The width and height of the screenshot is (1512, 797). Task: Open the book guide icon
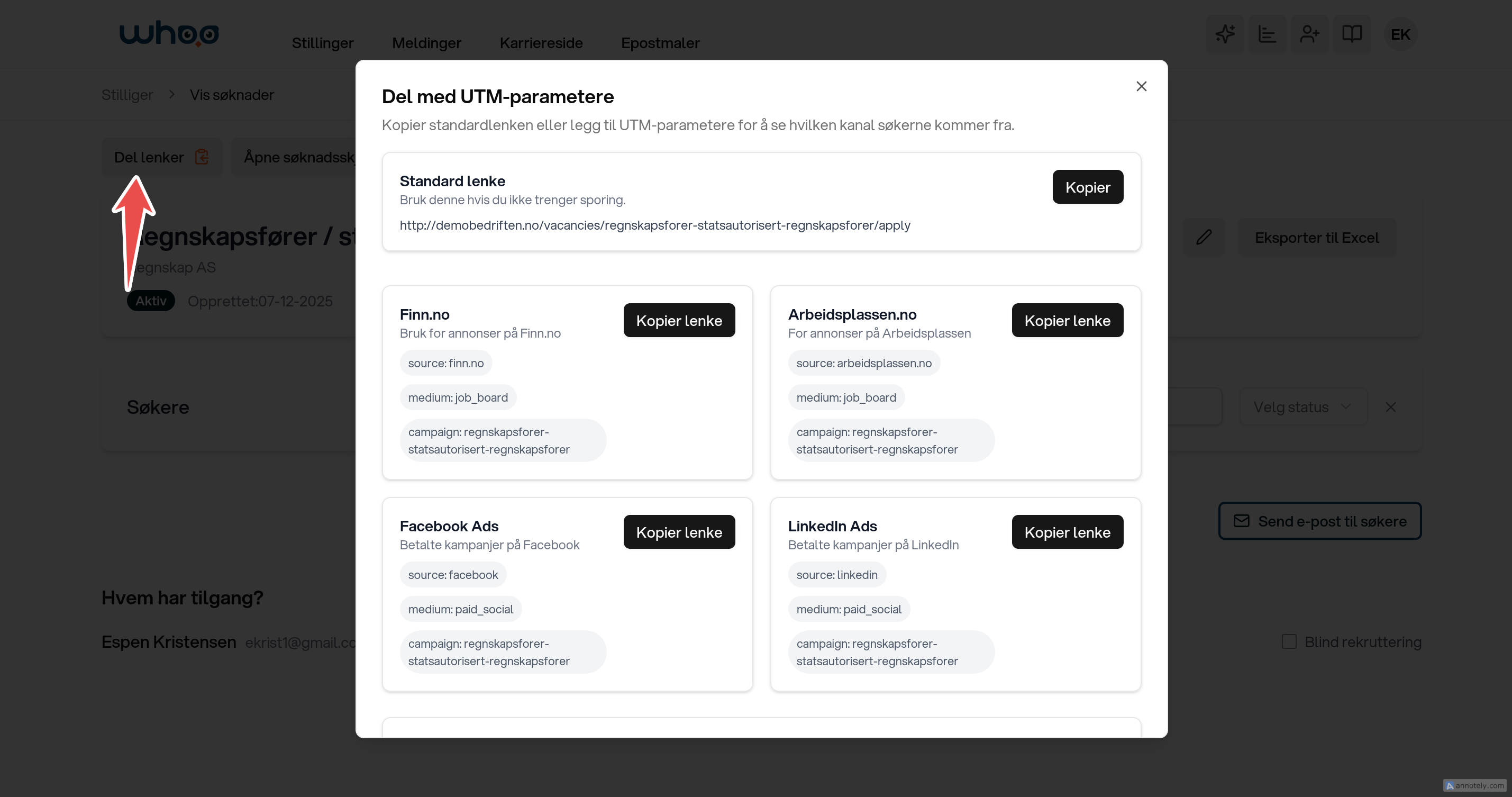pyautogui.click(x=1352, y=34)
